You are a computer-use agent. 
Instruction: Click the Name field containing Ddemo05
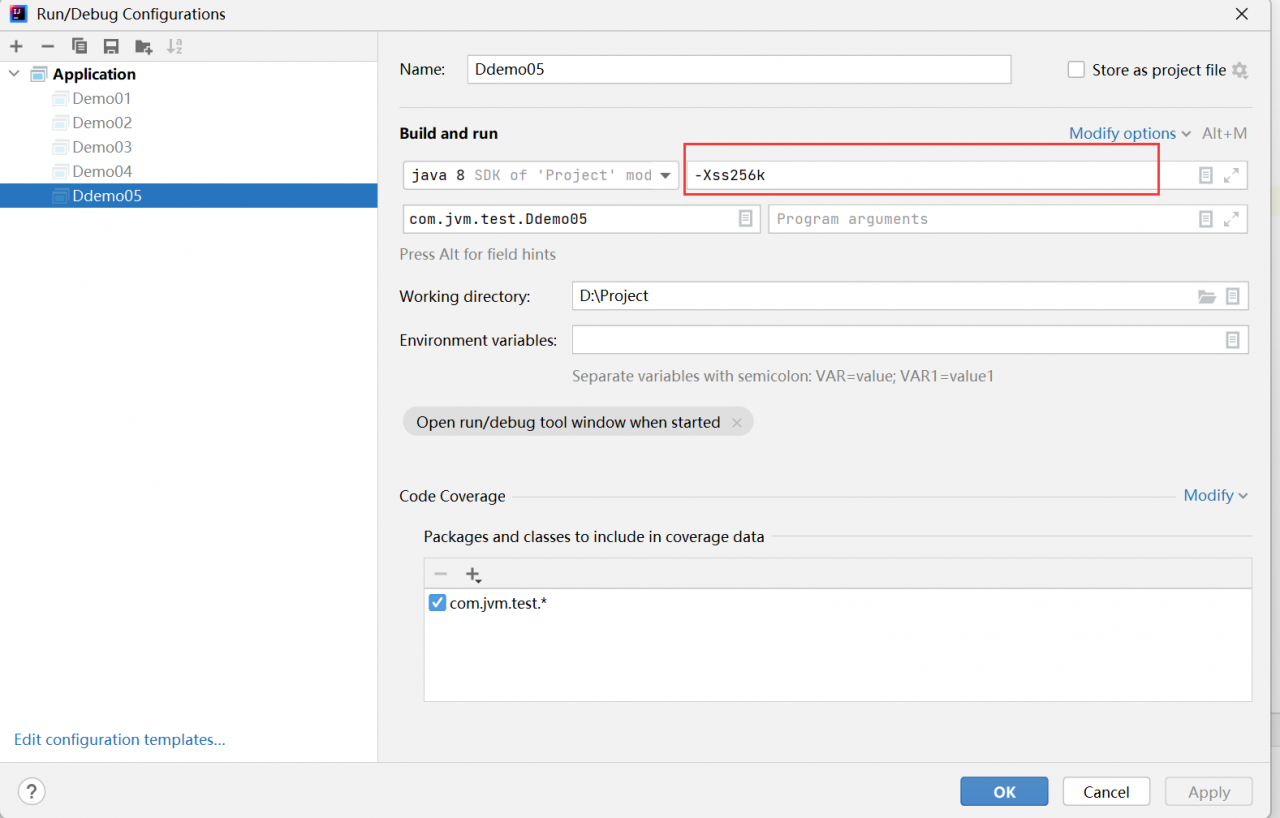point(739,69)
